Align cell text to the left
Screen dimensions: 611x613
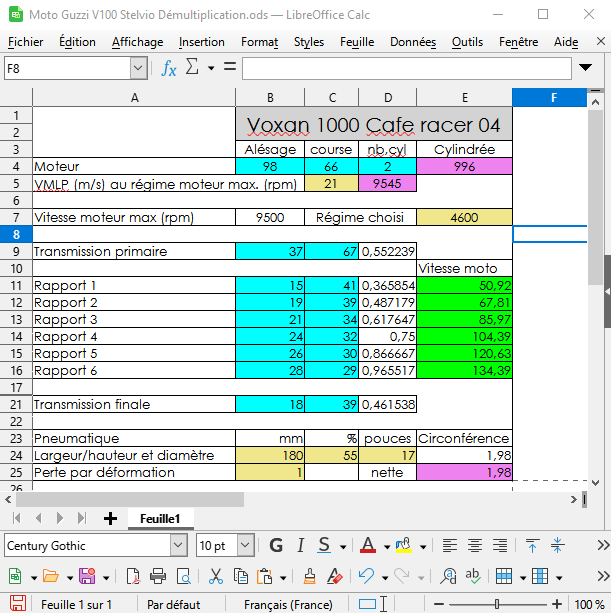[450, 545]
